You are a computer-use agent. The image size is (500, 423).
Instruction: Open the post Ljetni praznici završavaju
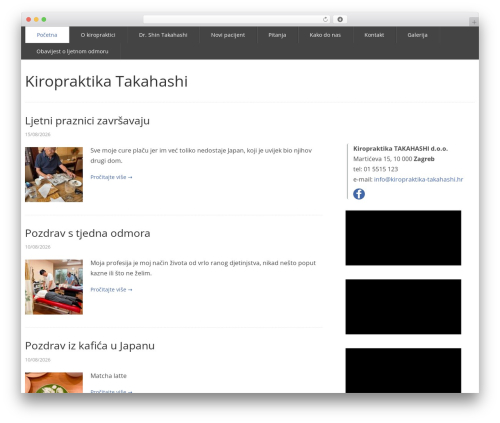pyautogui.click(x=87, y=121)
